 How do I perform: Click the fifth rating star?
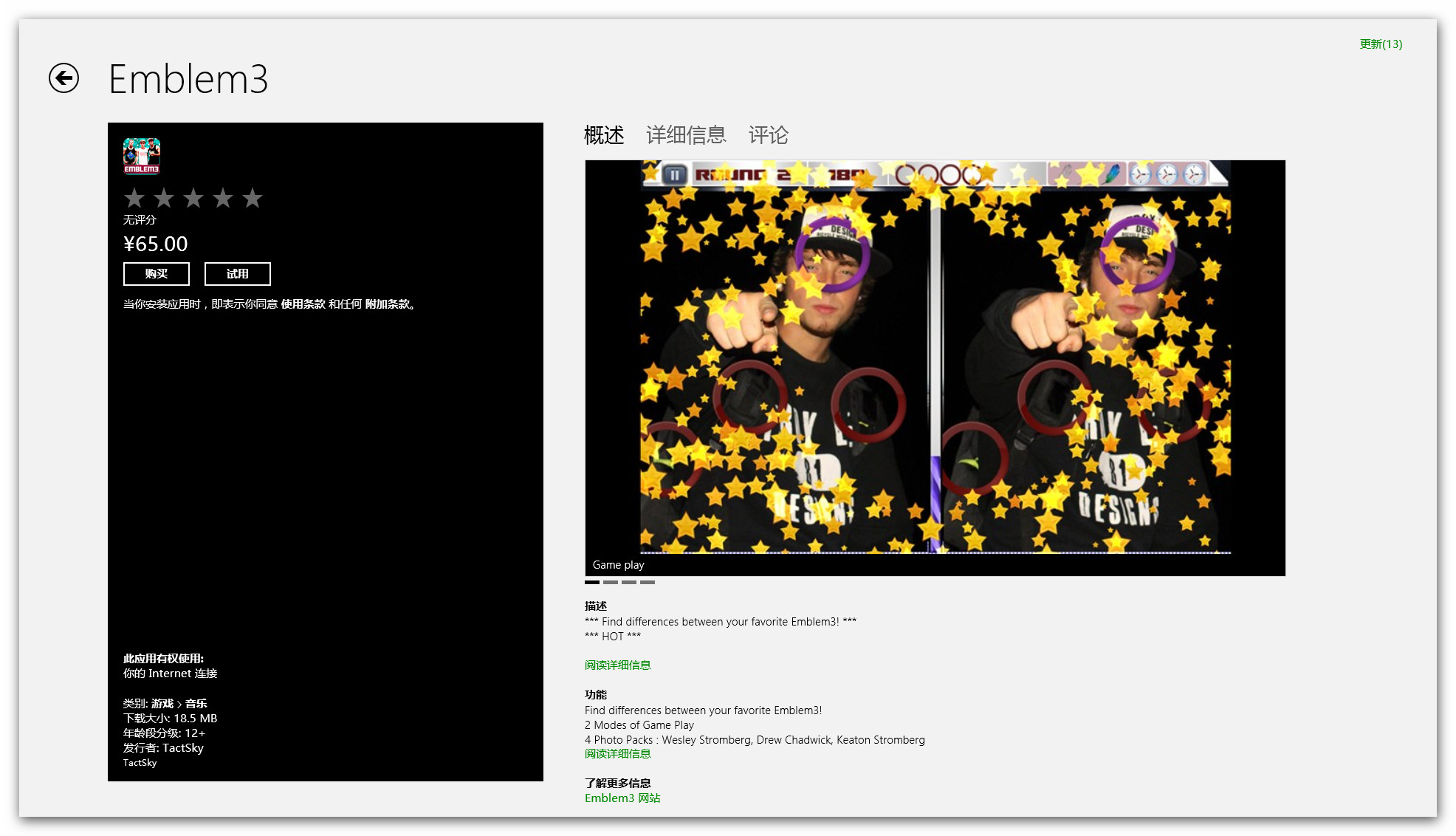(x=253, y=198)
